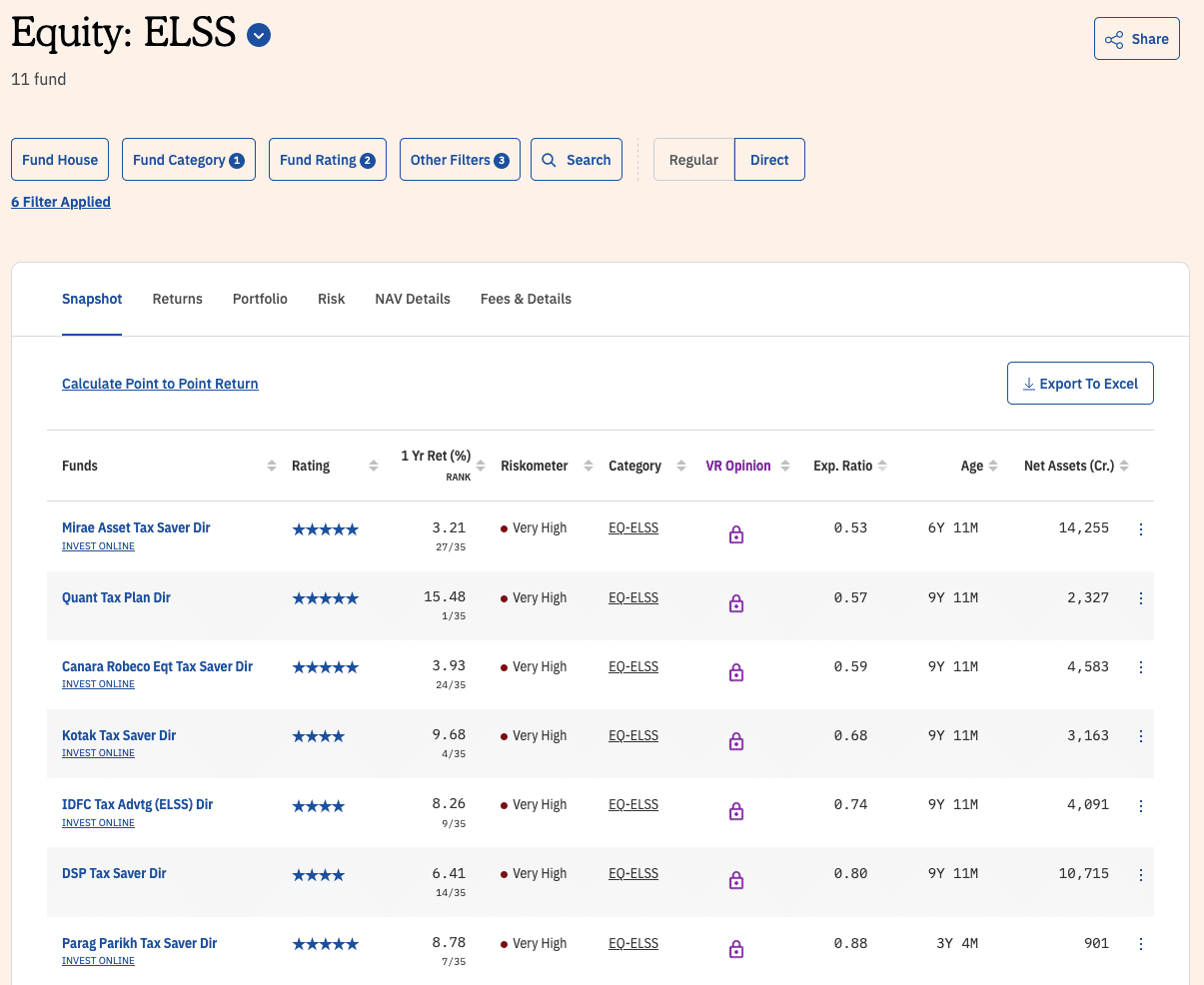This screenshot has width=1204, height=985.
Task: Sort by Age column arrows
Action: pyautogui.click(x=993, y=467)
